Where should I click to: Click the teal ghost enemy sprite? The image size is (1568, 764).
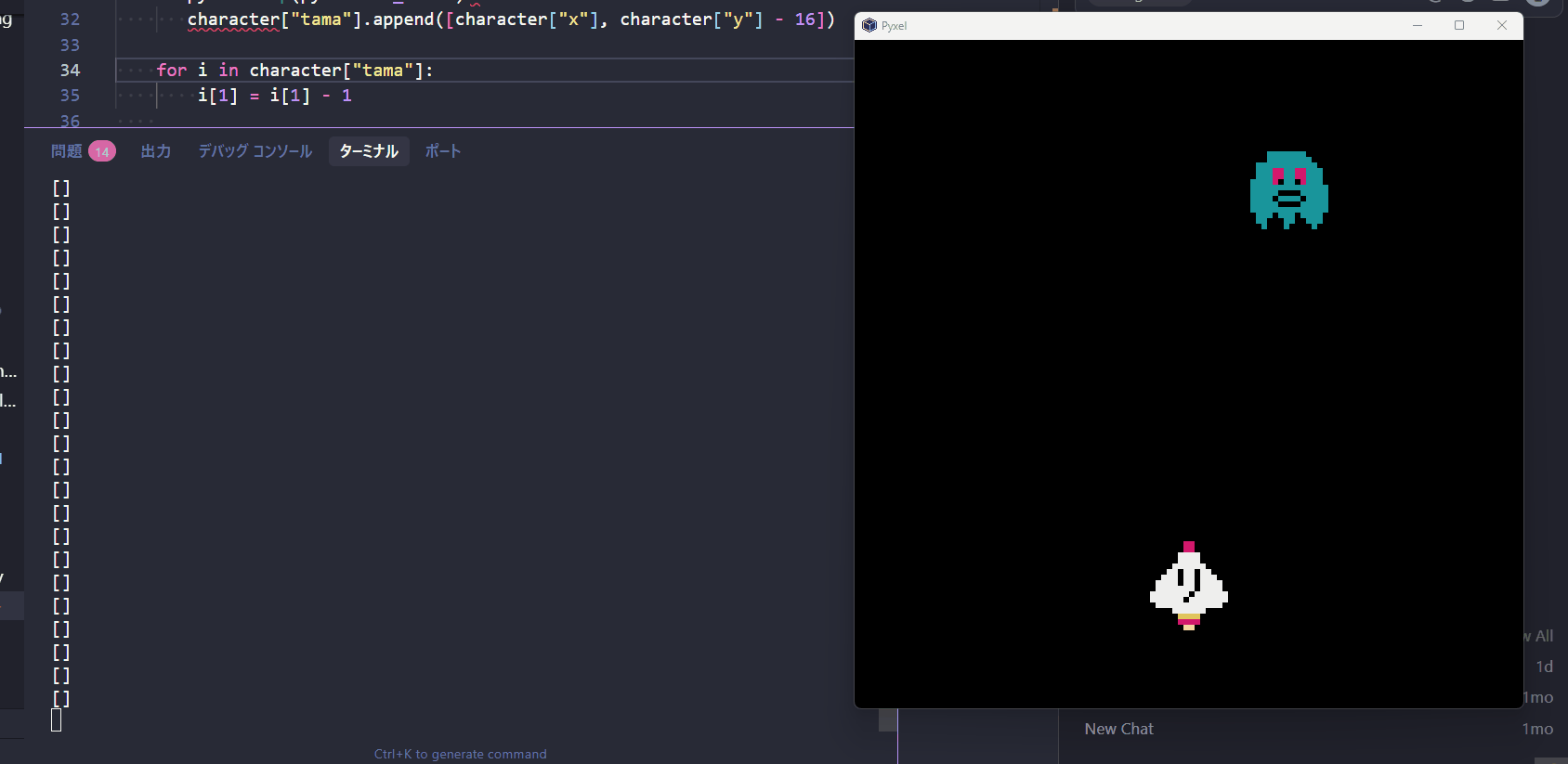(x=1288, y=190)
